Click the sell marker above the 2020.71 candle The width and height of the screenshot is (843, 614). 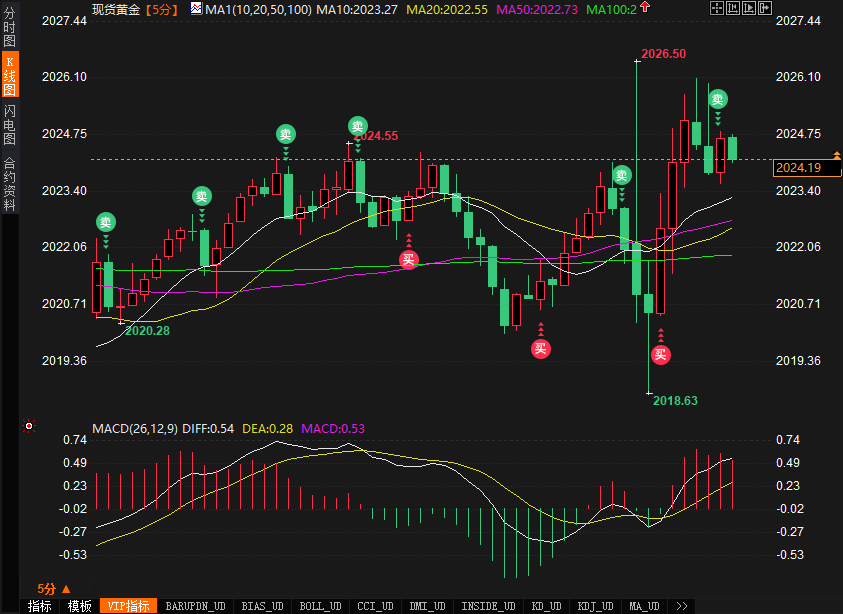106,222
